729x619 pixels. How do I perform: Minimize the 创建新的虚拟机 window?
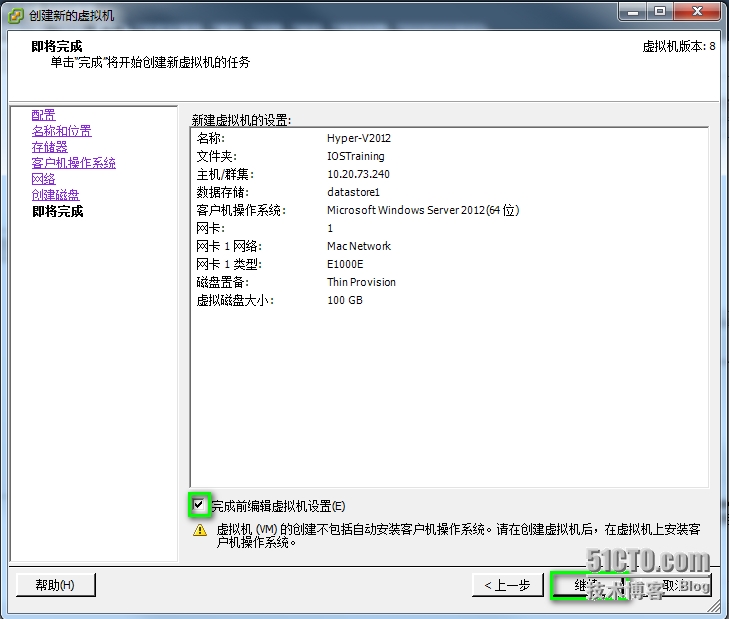coord(633,12)
